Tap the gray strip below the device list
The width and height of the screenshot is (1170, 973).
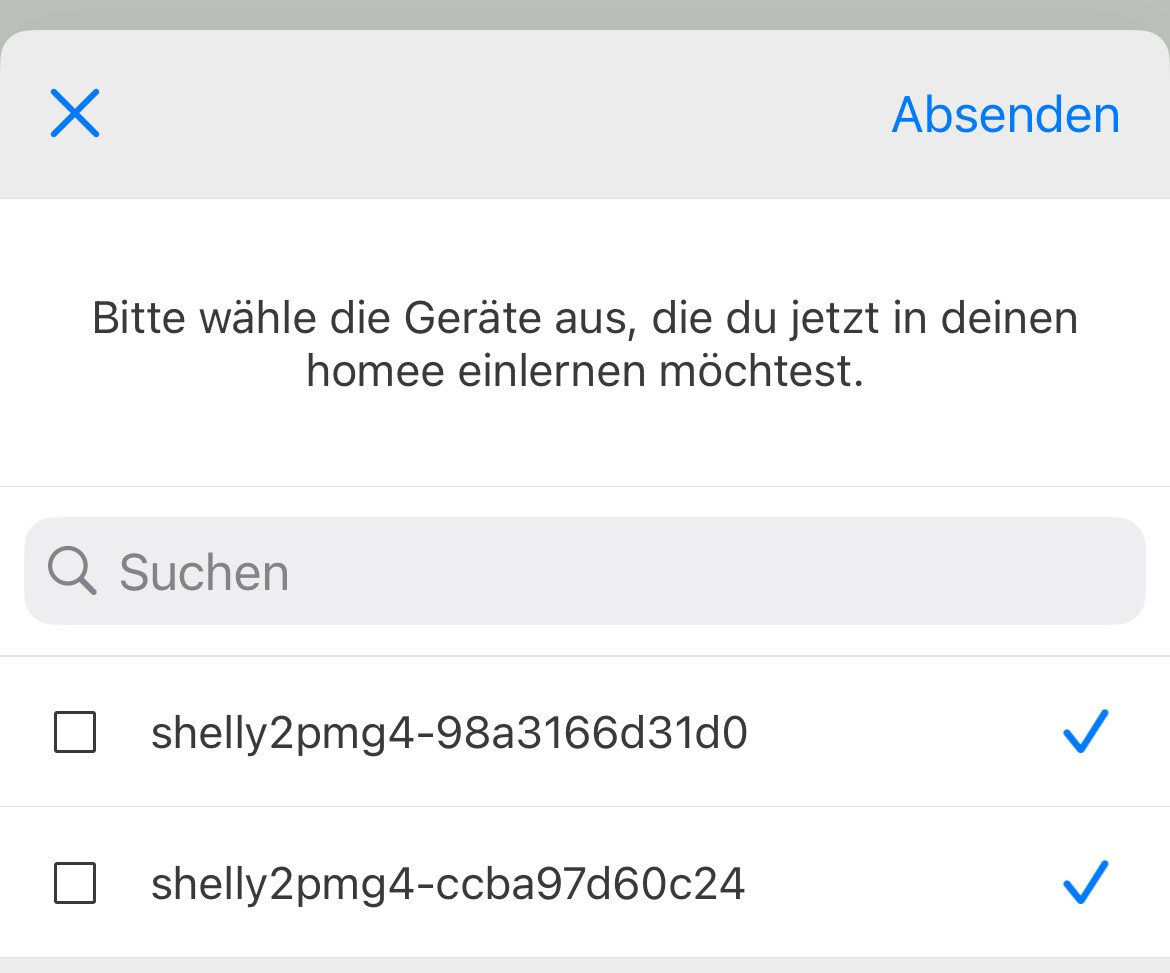[584, 965]
